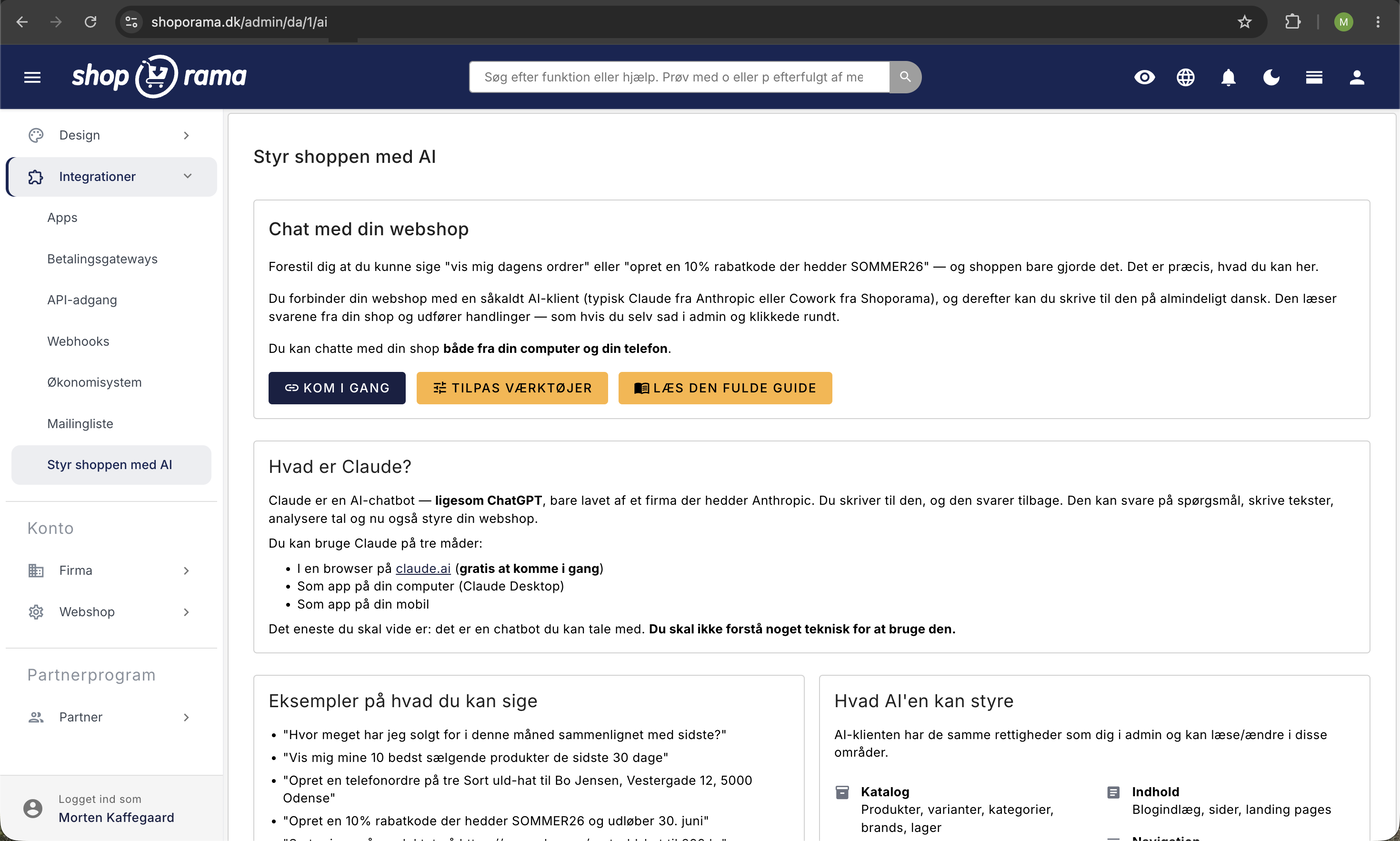View site information icon in address bar
Viewport: 1400px width, 841px height.
(x=131, y=21)
